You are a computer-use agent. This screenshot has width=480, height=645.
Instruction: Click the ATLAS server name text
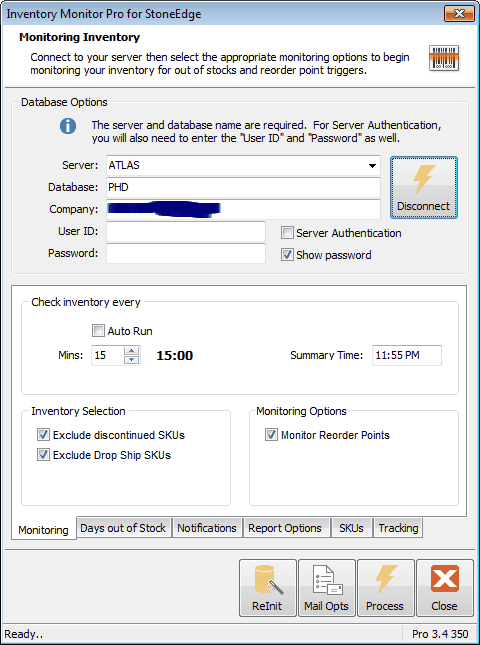(x=124, y=165)
